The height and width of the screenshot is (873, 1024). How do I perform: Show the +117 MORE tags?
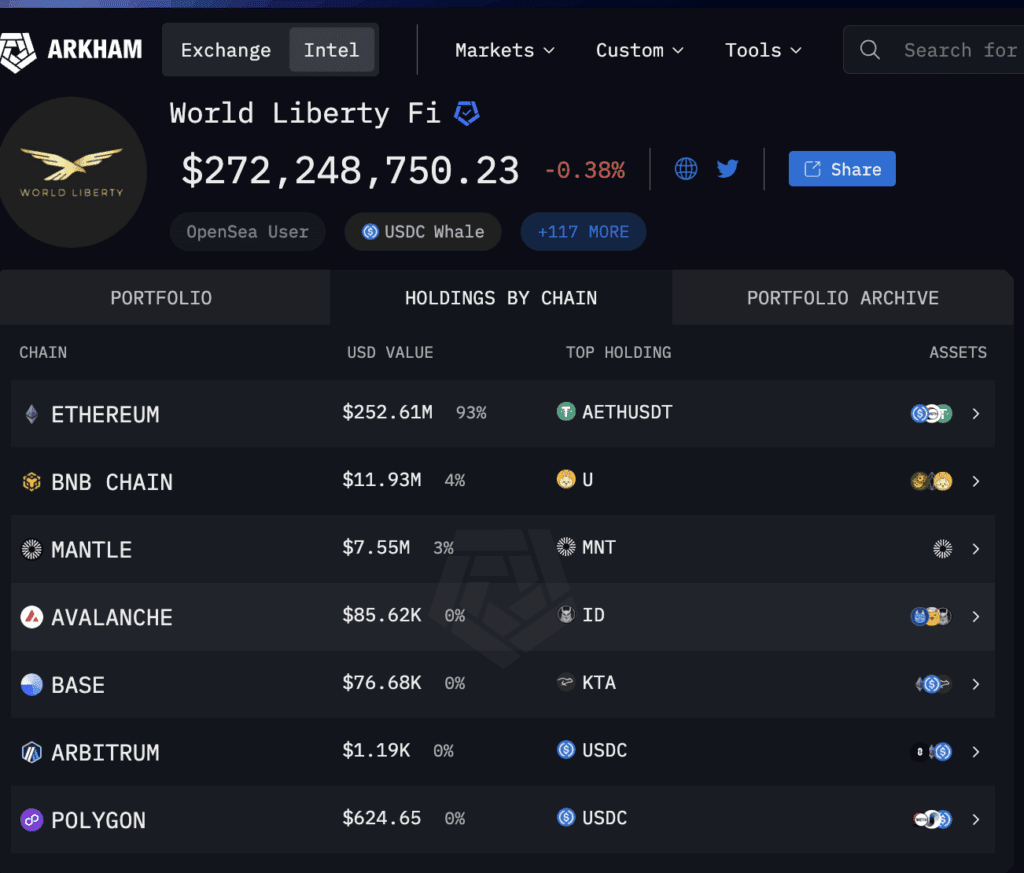point(583,232)
